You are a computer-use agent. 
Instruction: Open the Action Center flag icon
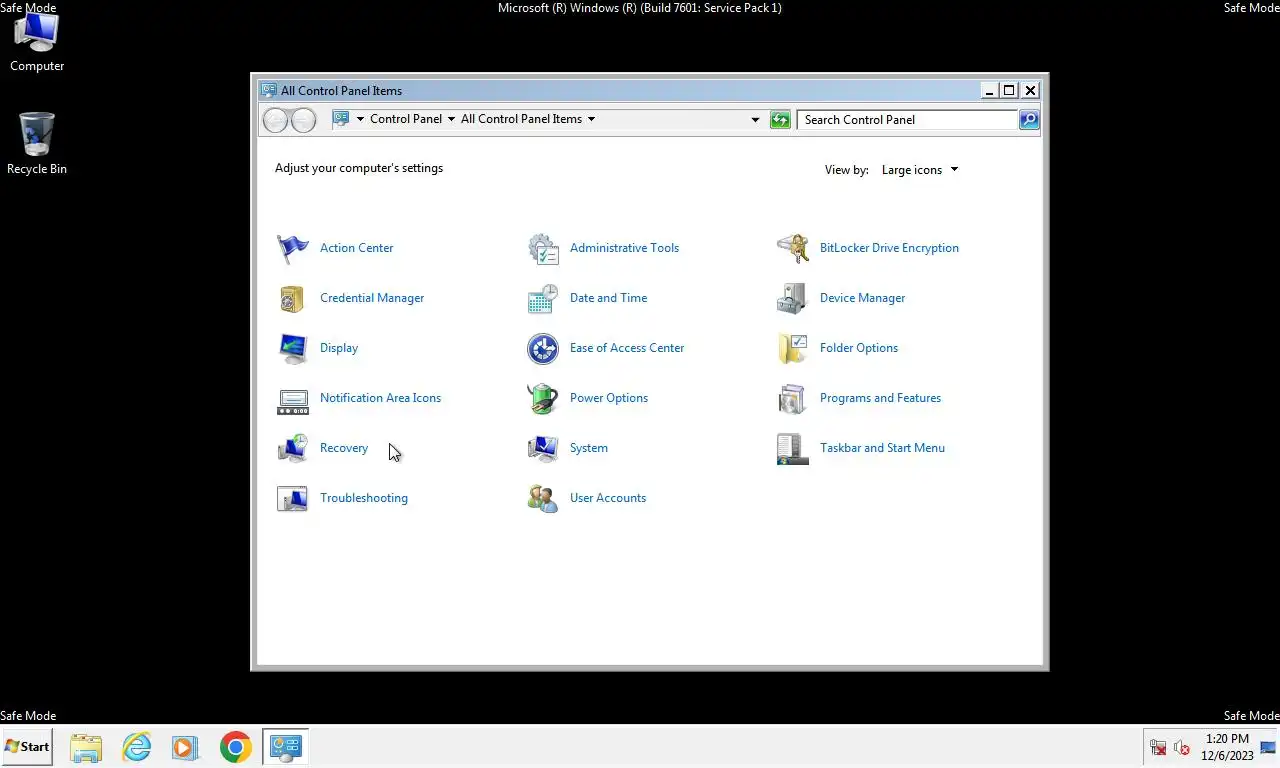[293, 248]
